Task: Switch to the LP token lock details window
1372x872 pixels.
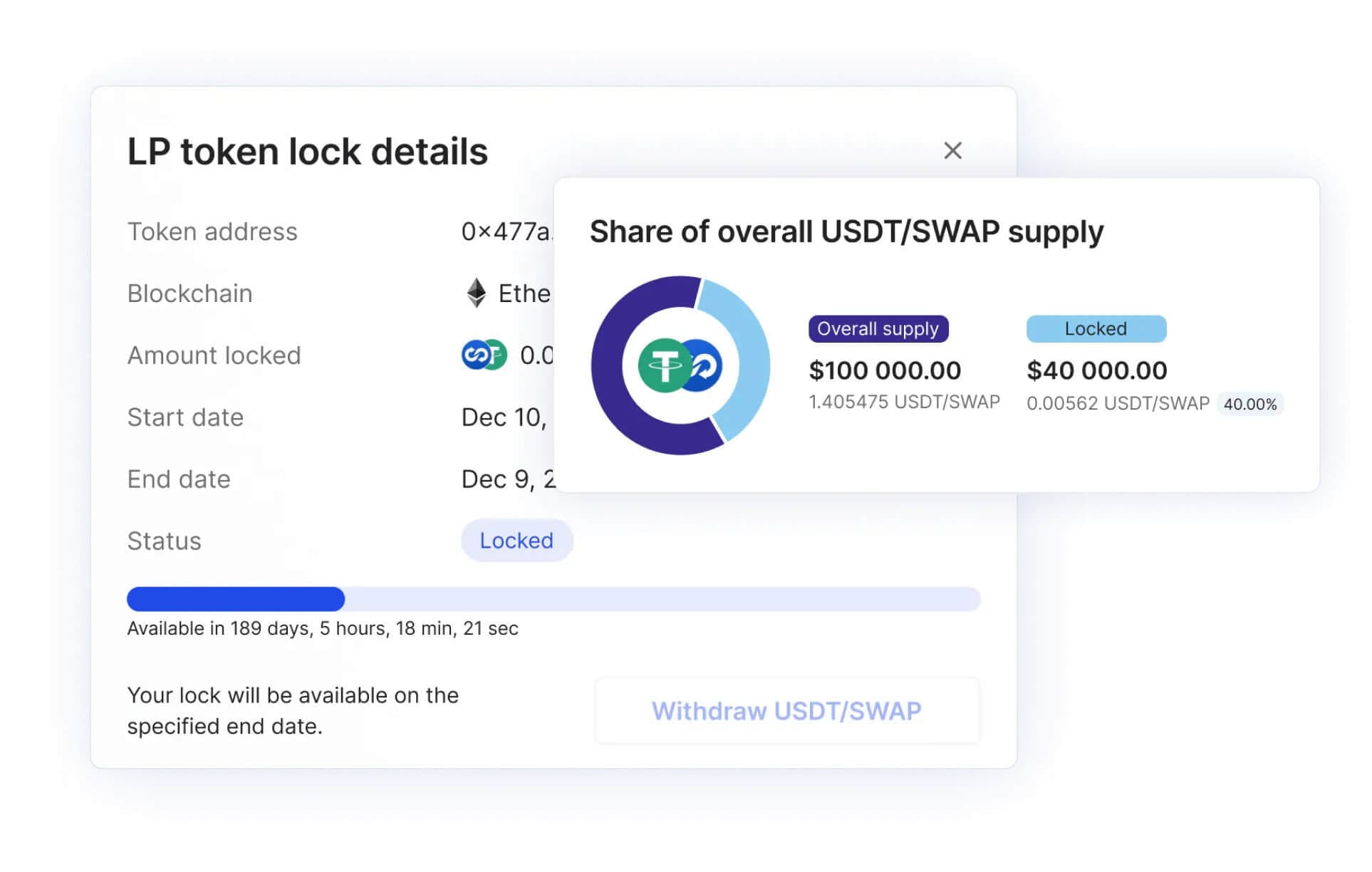Action: (307, 150)
